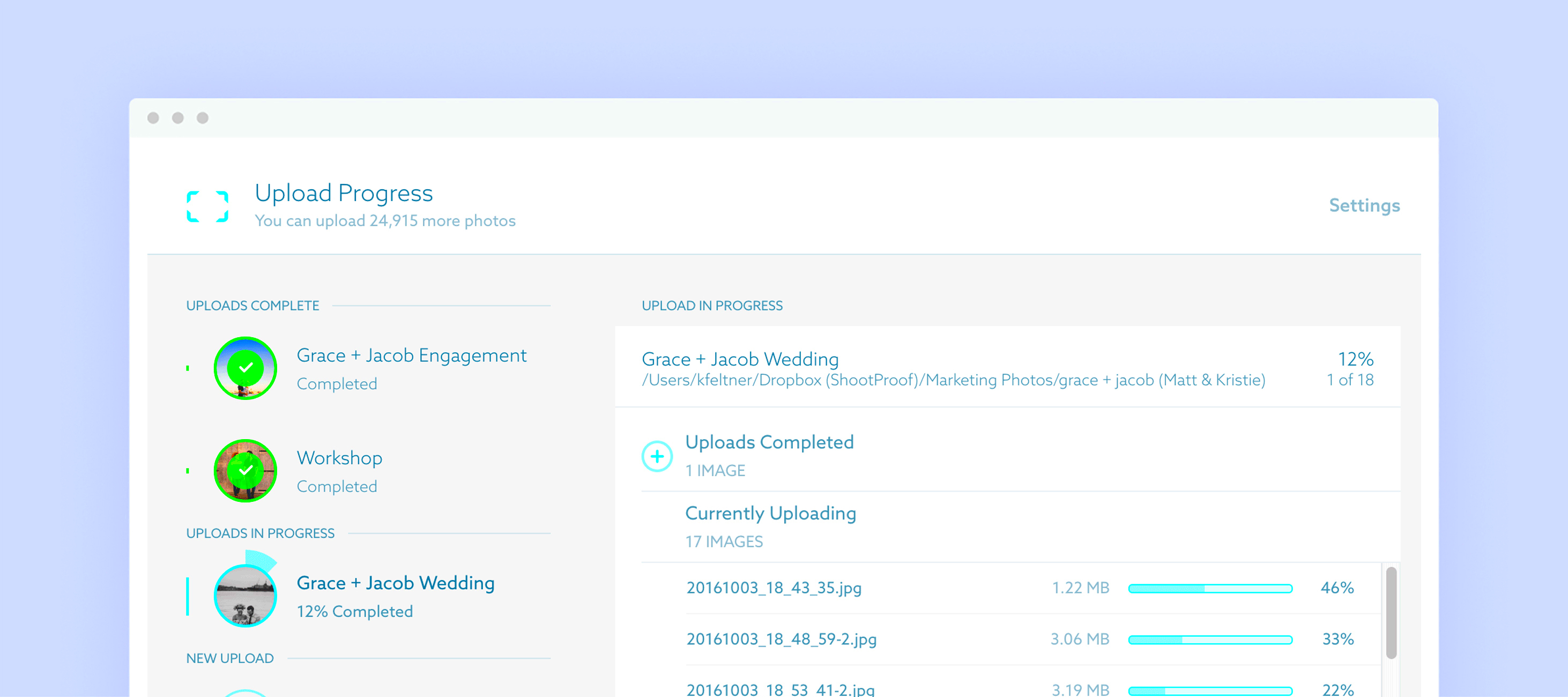Click the Workshop upload title
The image size is (1568, 697).
[340, 458]
